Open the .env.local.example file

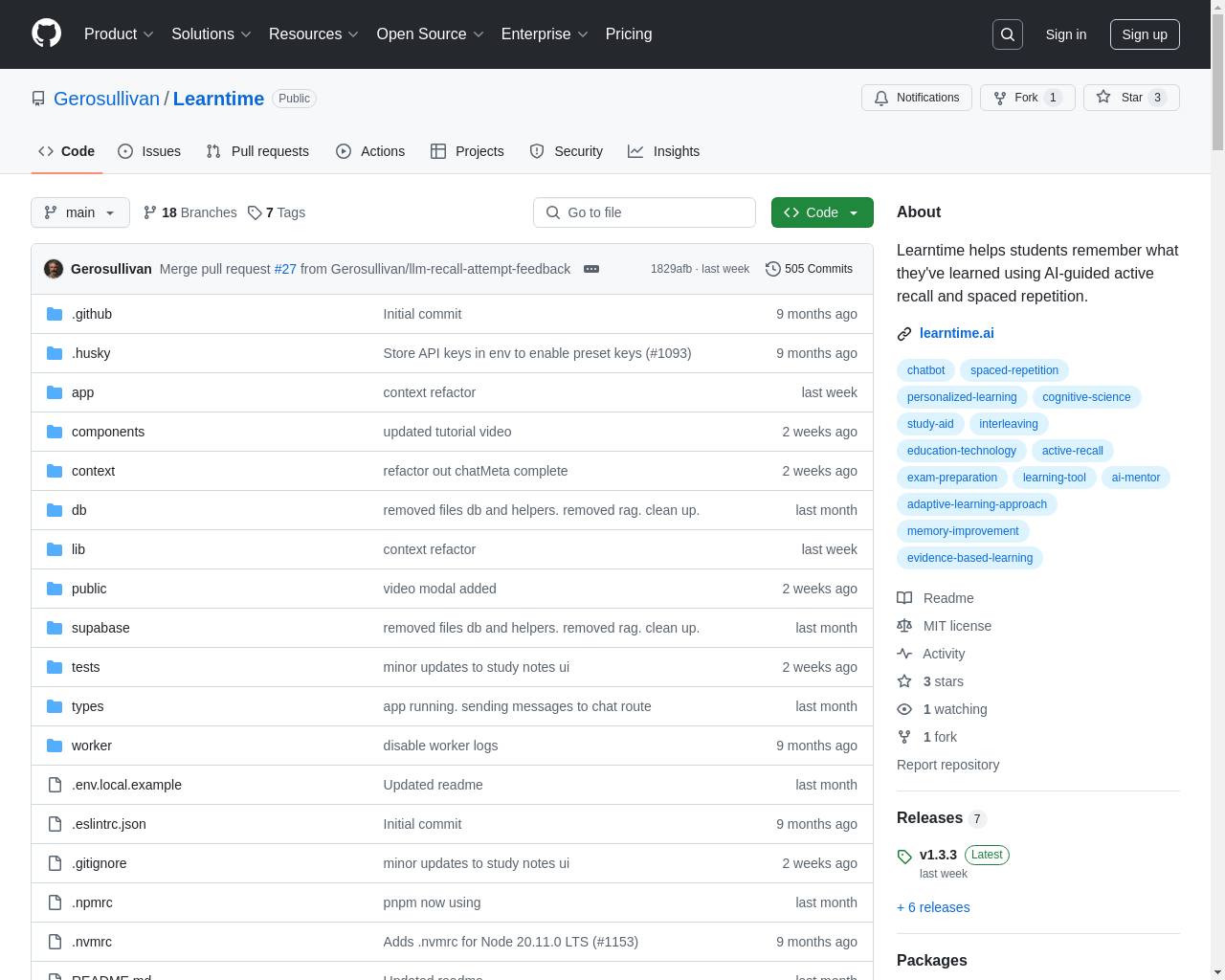coord(126,785)
